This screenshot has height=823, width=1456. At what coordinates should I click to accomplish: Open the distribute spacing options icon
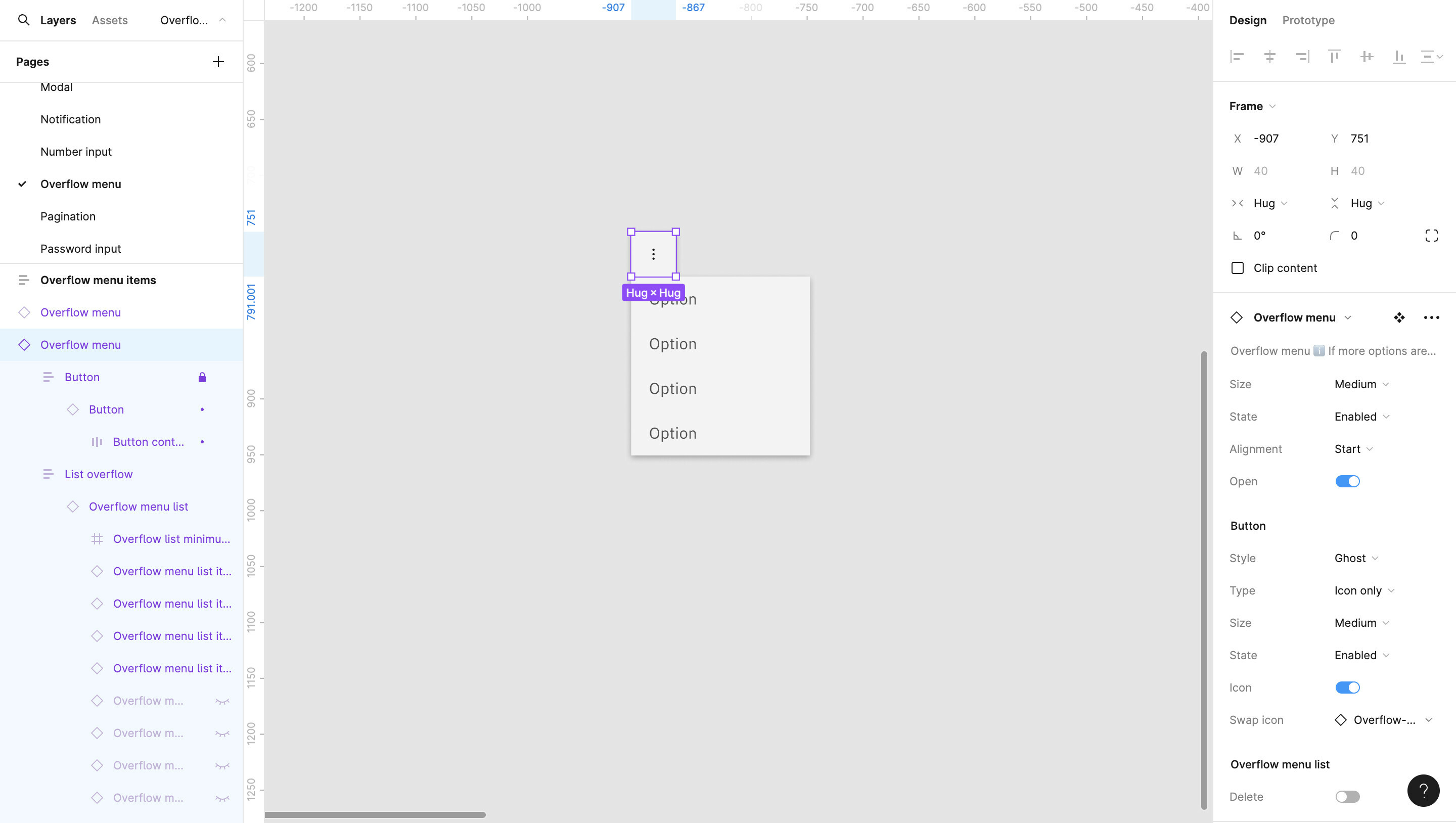click(1432, 57)
